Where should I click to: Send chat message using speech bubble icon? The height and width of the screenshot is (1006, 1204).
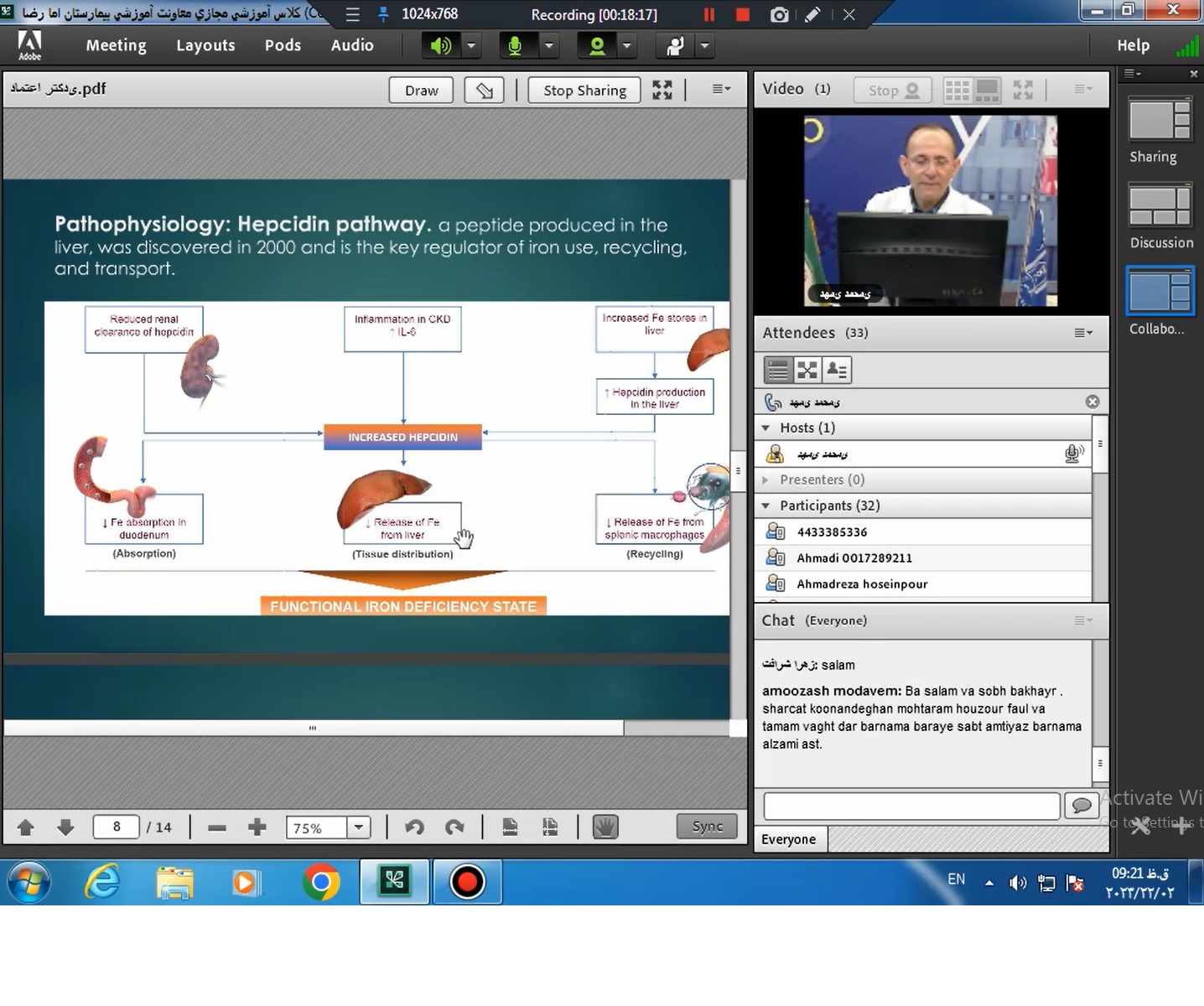[x=1082, y=806]
